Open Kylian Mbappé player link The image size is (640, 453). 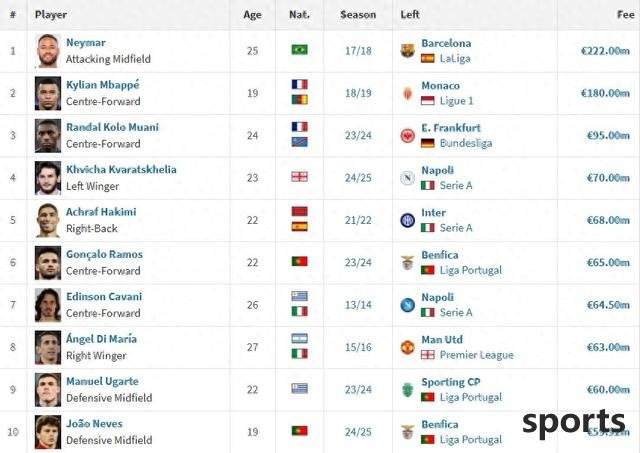pyautogui.click(x=103, y=85)
